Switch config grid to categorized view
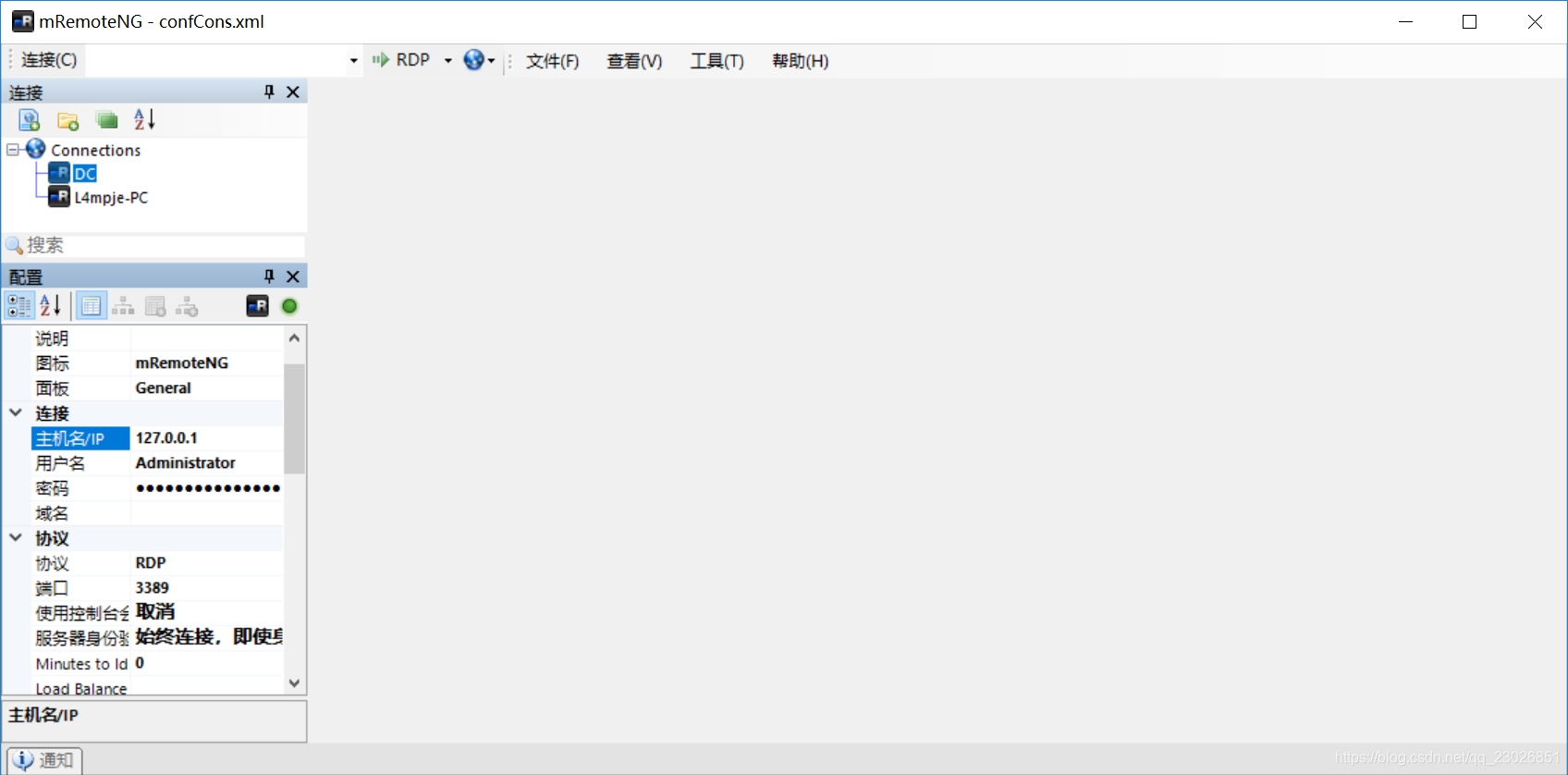The image size is (1568, 775). [18, 306]
